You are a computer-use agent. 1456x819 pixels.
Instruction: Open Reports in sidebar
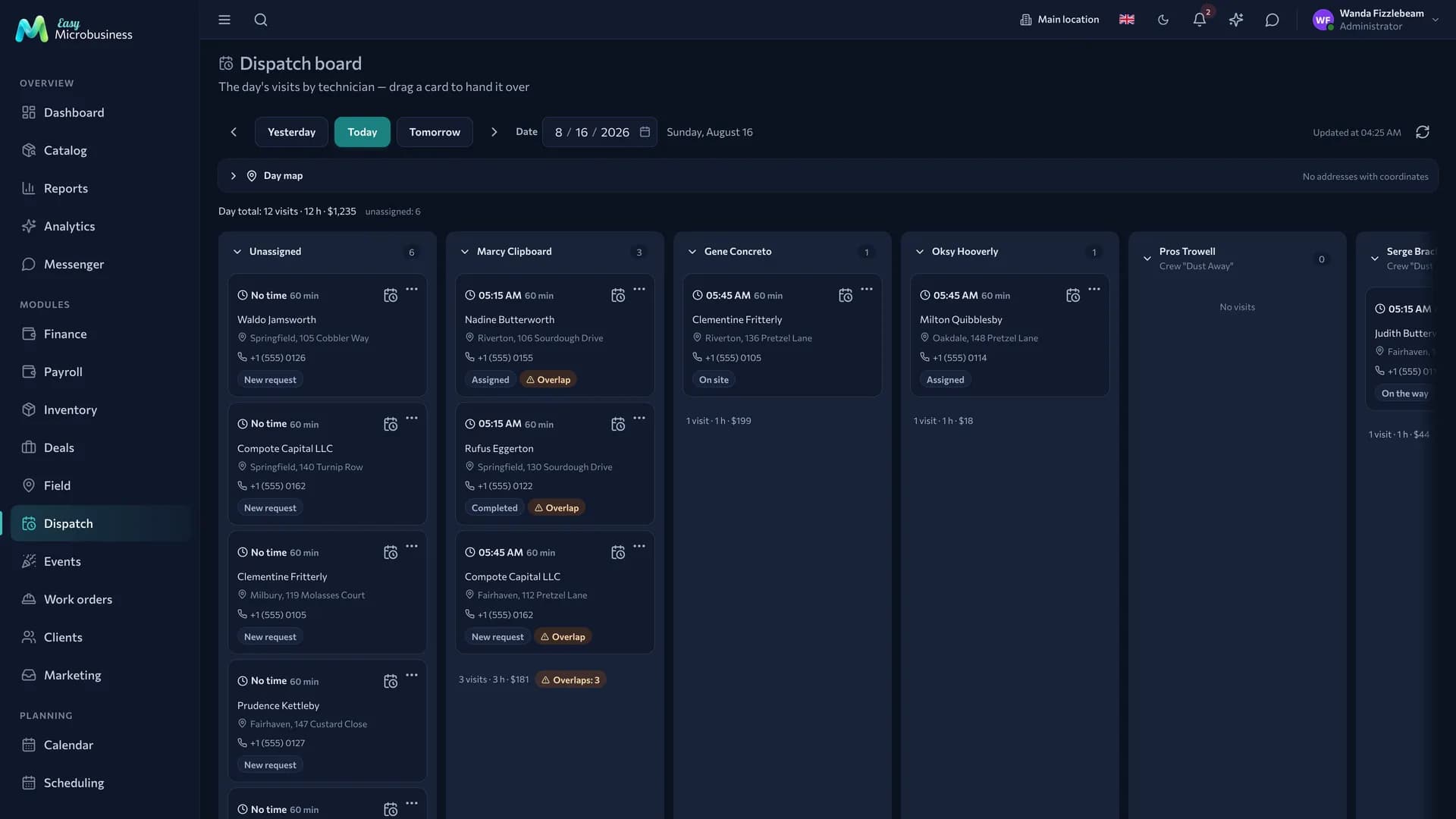101,188
